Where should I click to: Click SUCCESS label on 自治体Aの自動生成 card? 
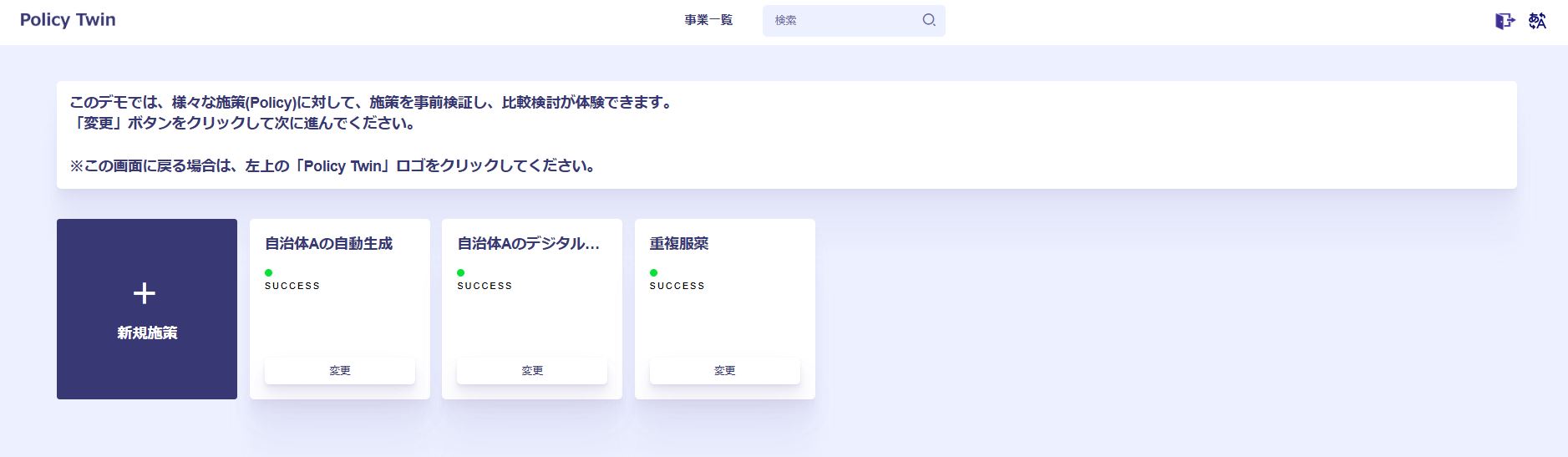point(292,286)
